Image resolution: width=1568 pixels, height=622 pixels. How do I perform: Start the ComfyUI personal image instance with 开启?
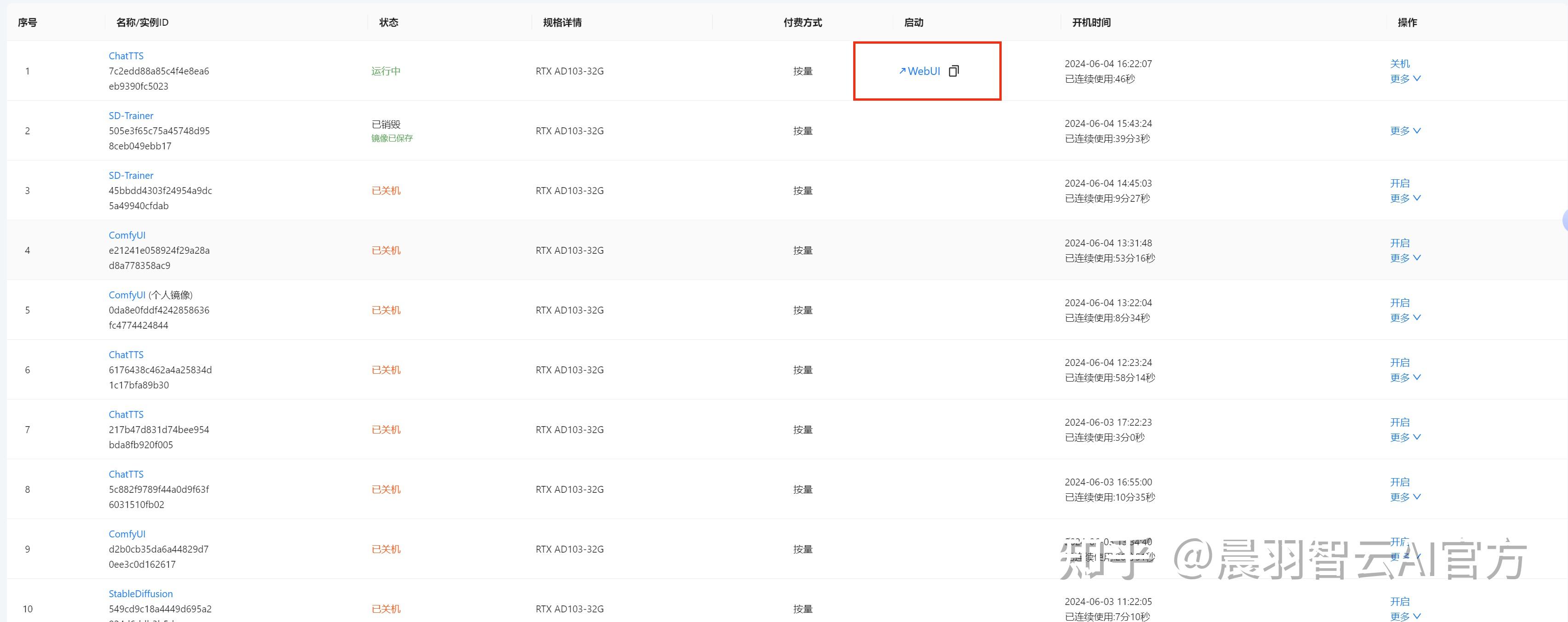coord(1399,302)
